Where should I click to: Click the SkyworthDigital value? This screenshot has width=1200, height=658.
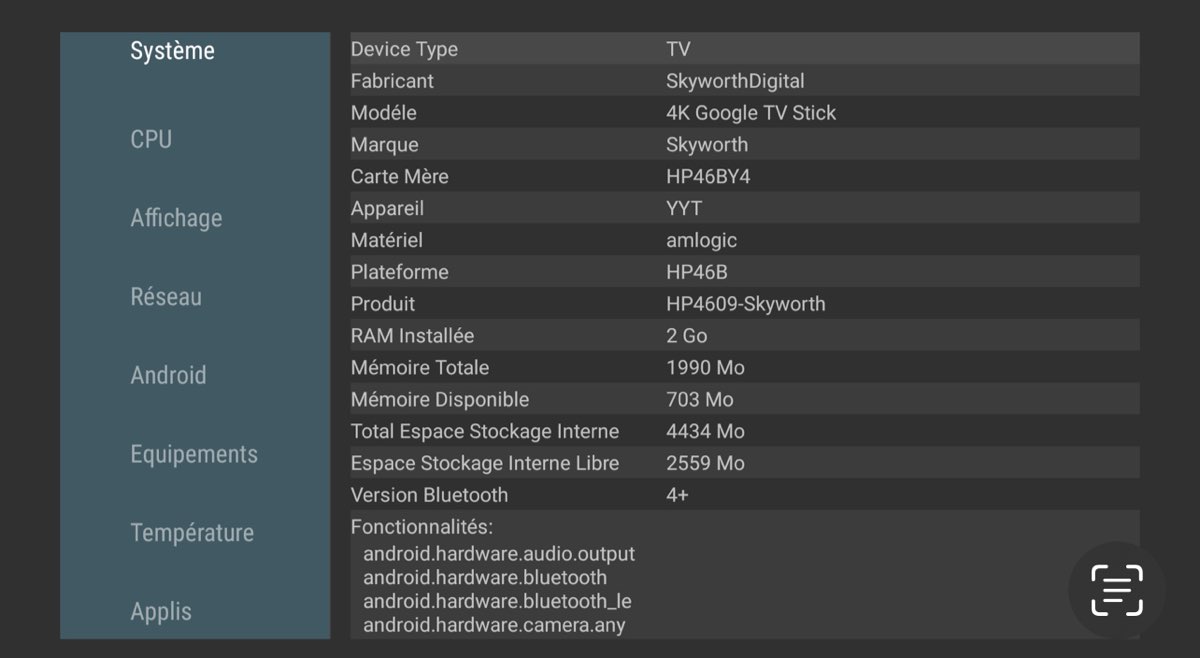[735, 81]
